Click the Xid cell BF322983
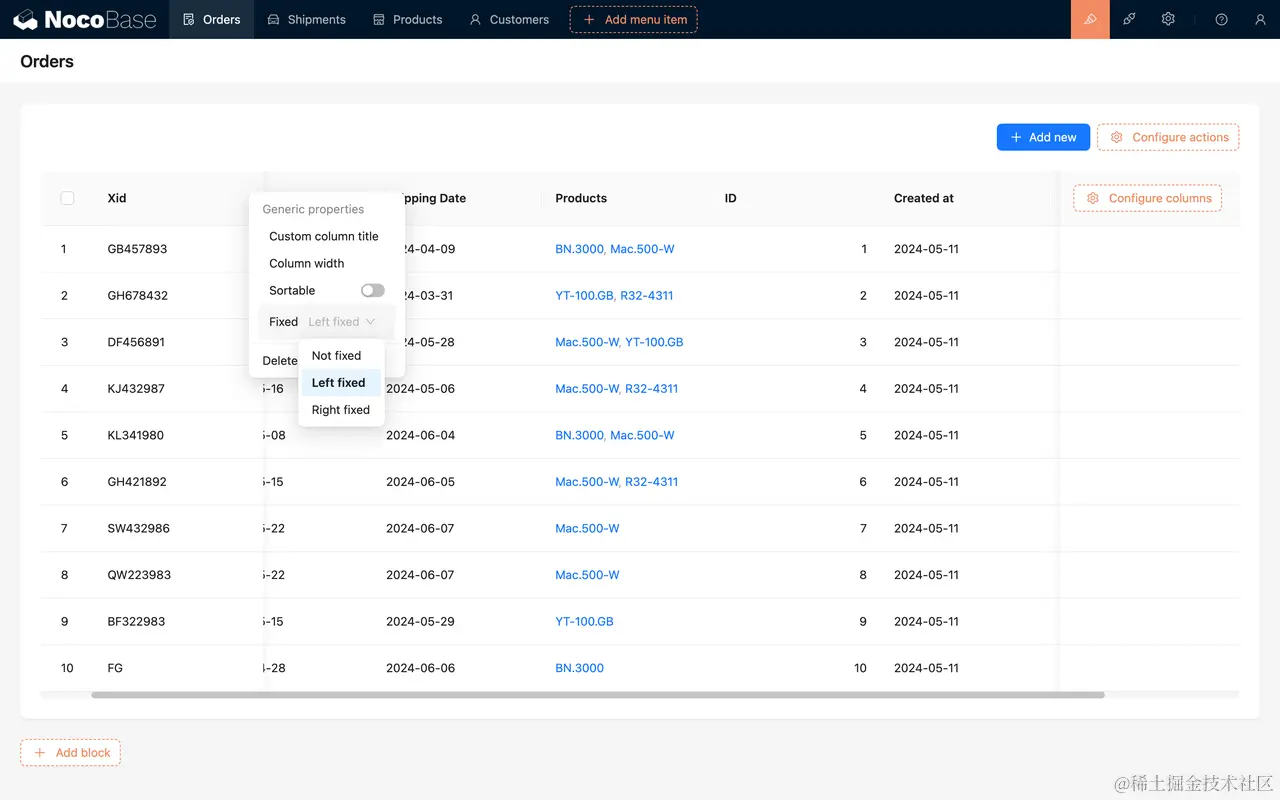 [137, 621]
